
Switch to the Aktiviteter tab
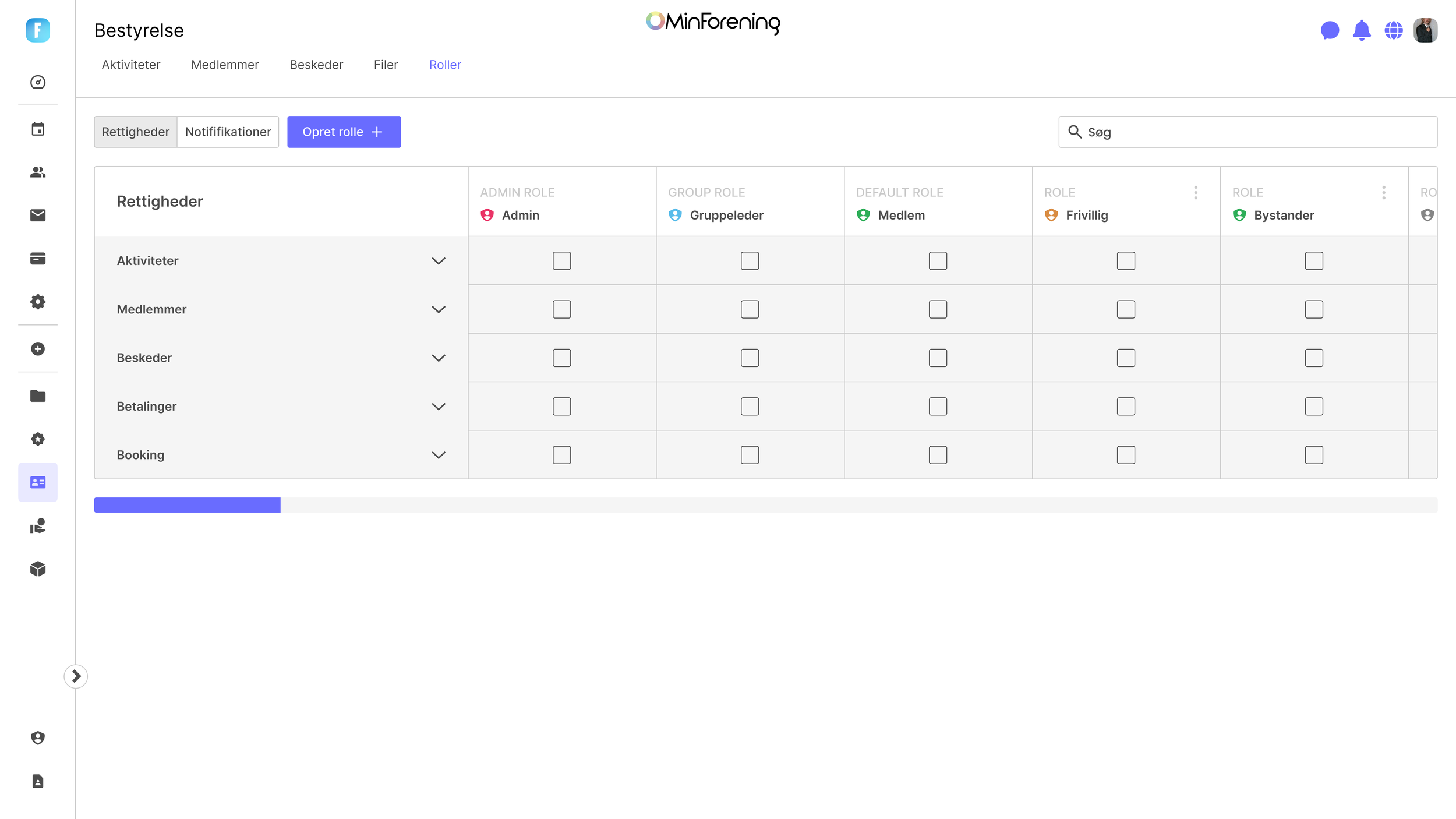[131, 65]
